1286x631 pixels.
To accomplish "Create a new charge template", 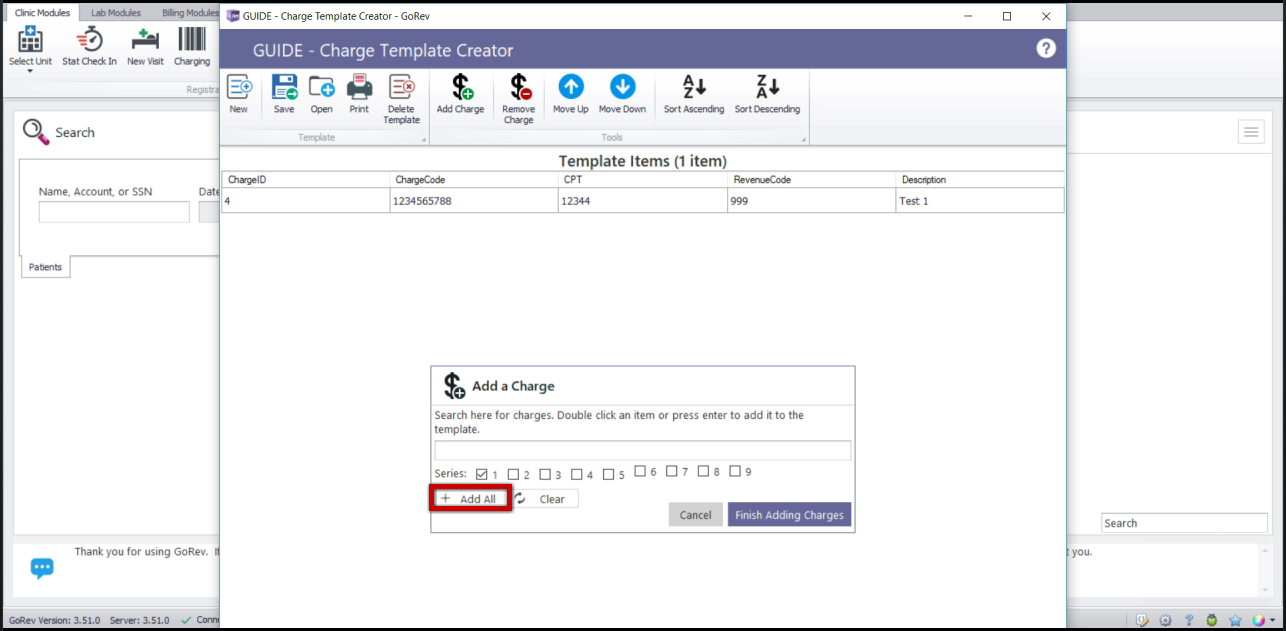I will pos(238,94).
